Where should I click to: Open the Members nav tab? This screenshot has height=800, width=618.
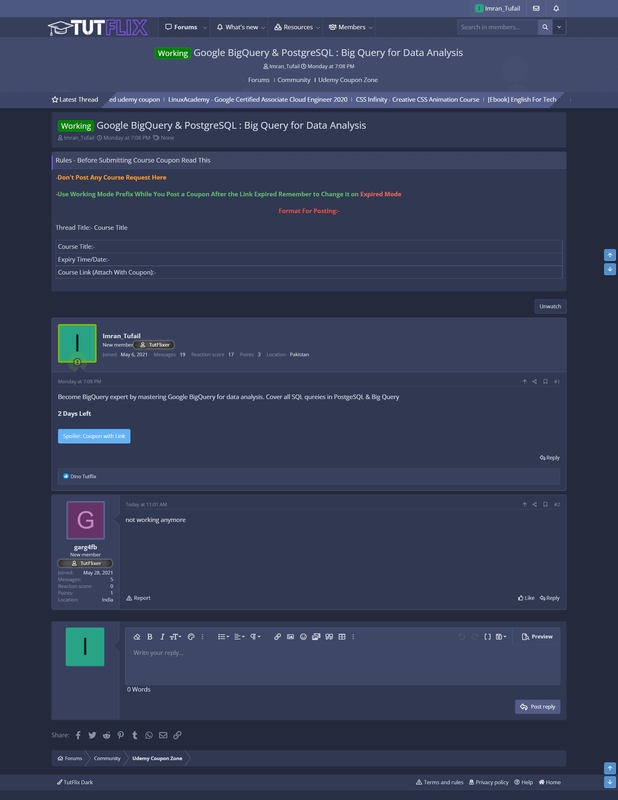(347, 27)
